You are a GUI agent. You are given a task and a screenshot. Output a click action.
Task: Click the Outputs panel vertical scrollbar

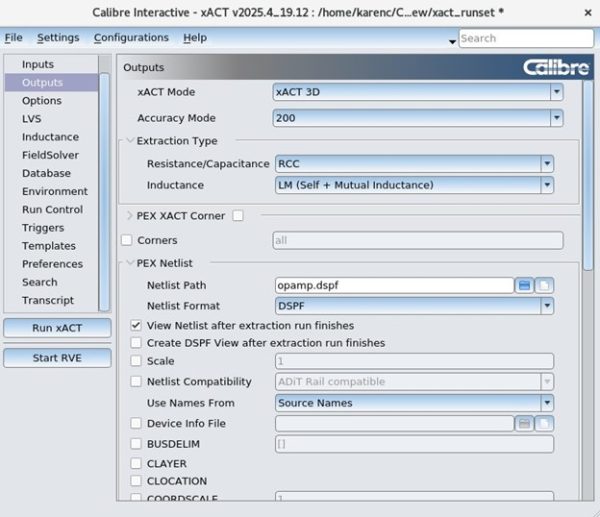coord(588,176)
